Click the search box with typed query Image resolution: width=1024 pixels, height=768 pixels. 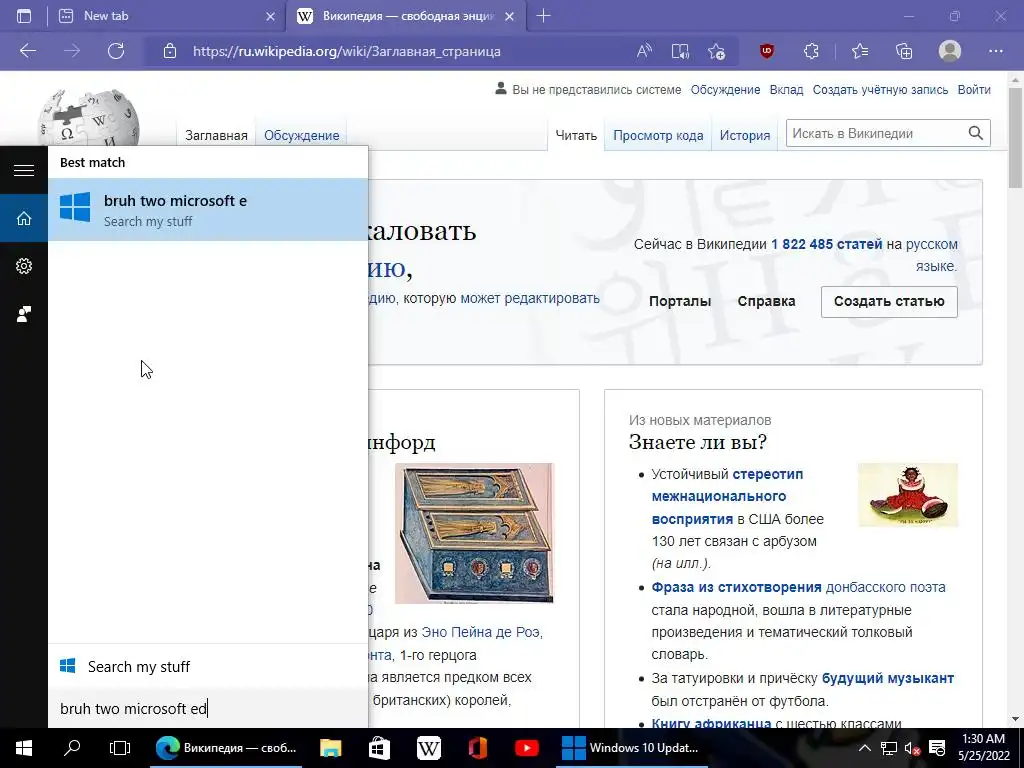[x=208, y=709]
